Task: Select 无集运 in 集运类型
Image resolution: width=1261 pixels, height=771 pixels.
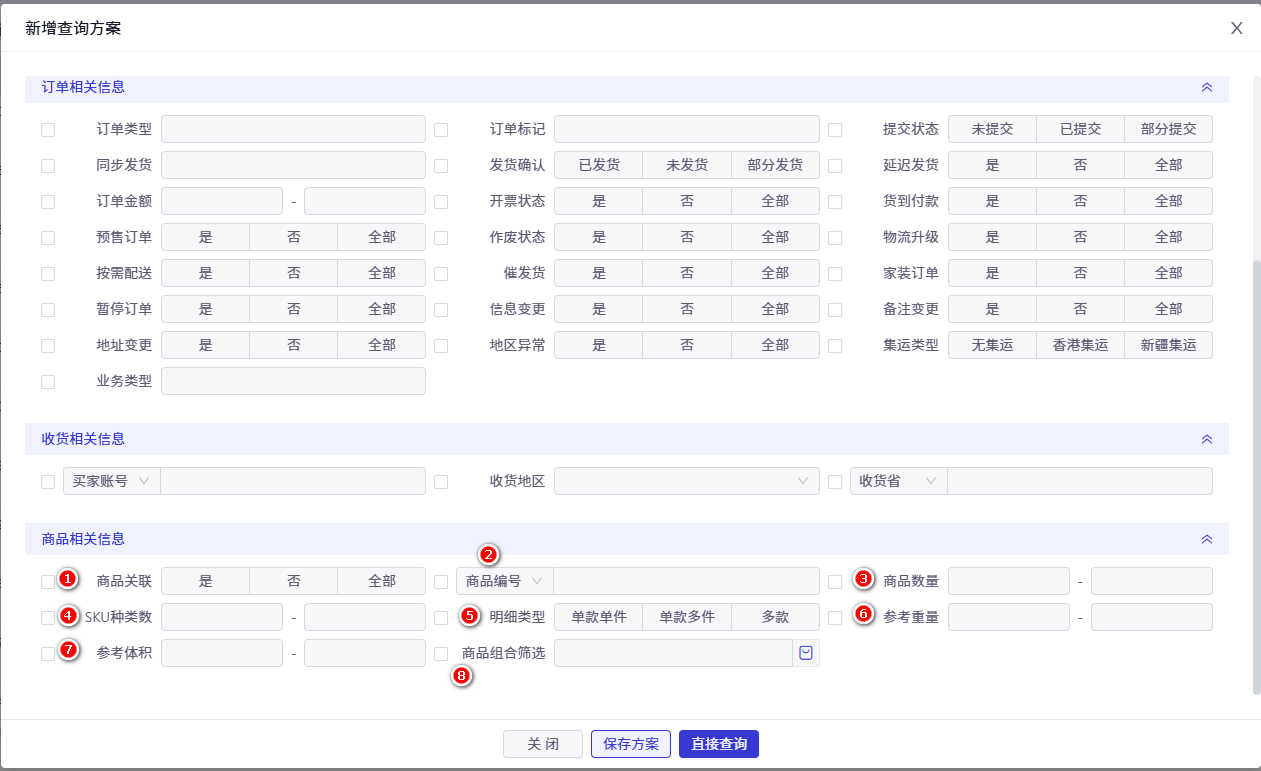Action: [x=992, y=345]
